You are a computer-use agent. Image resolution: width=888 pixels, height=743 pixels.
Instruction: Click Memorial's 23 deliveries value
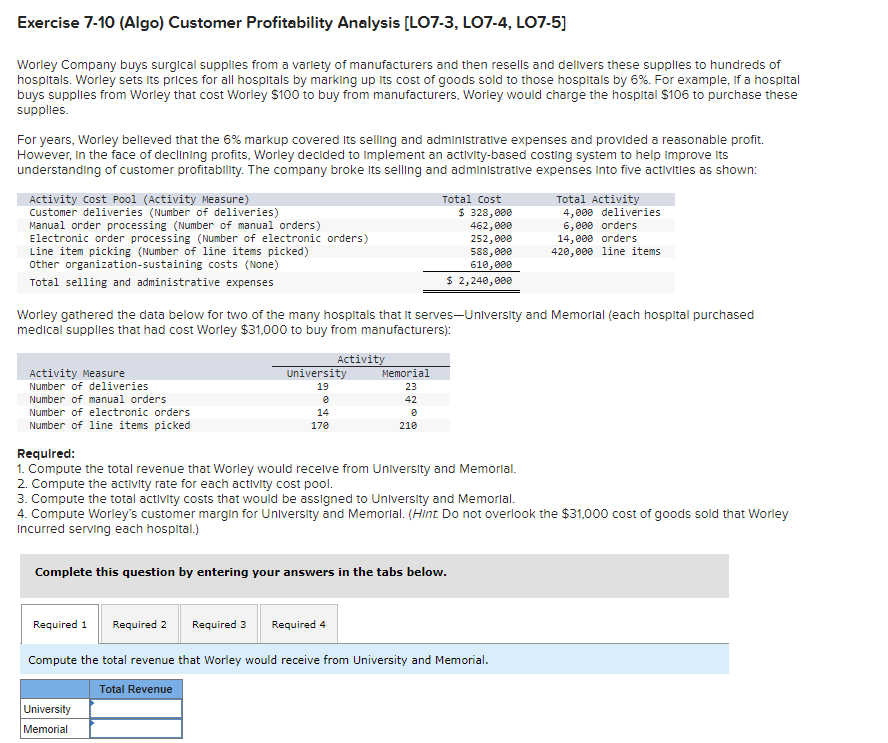[x=411, y=386]
